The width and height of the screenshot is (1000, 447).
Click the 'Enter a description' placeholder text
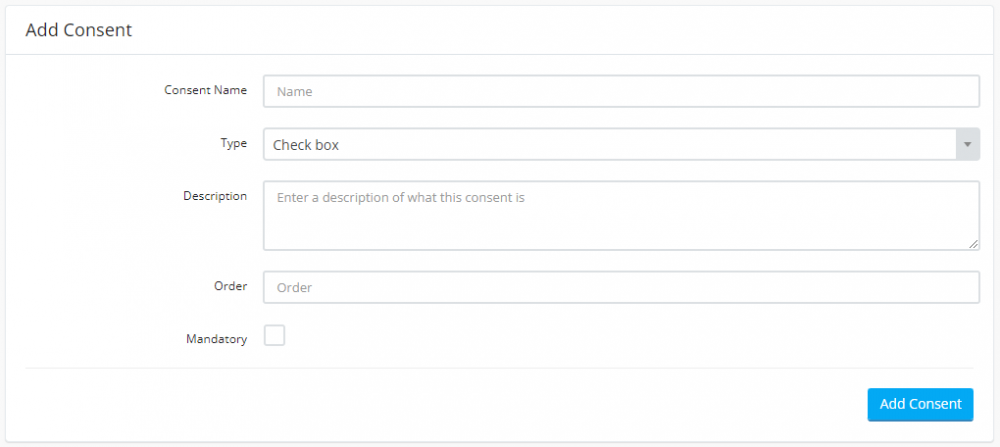point(401,198)
